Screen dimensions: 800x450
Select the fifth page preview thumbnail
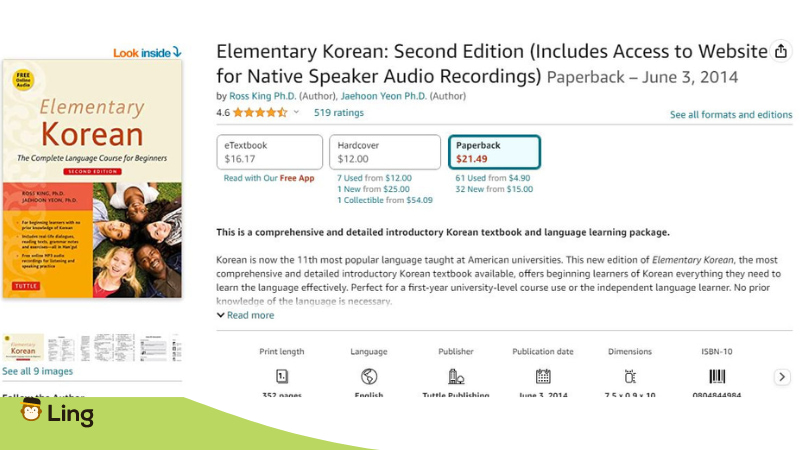tap(153, 347)
